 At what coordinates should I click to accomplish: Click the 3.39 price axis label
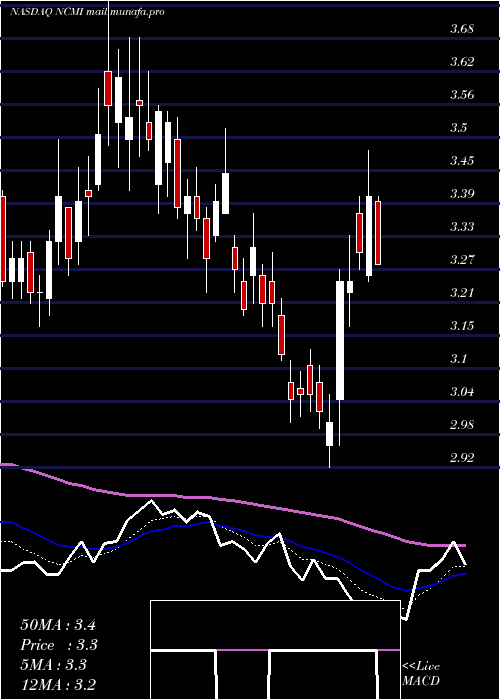[x=461, y=194]
